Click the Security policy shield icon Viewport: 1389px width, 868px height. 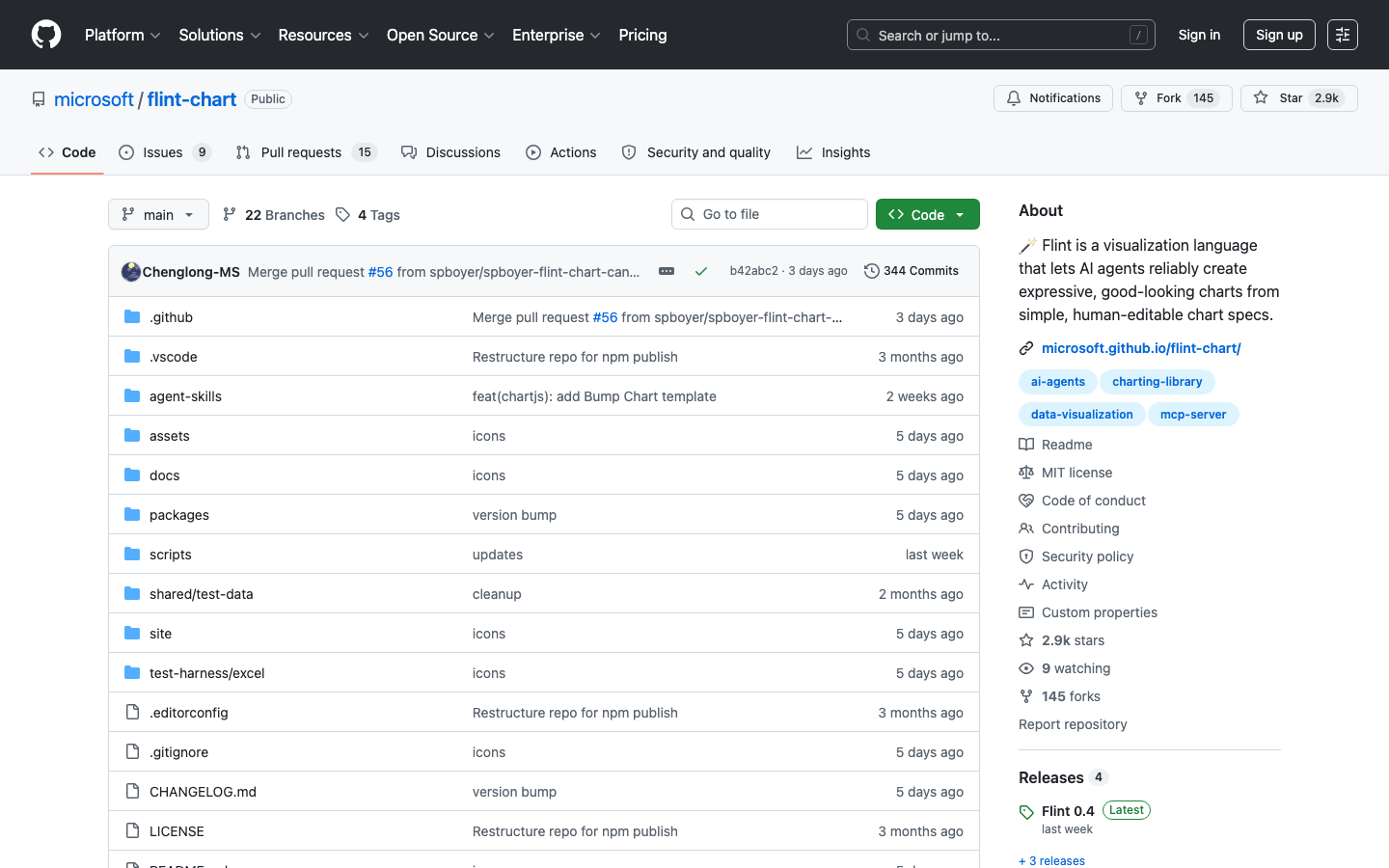pyautogui.click(x=1026, y=556)
